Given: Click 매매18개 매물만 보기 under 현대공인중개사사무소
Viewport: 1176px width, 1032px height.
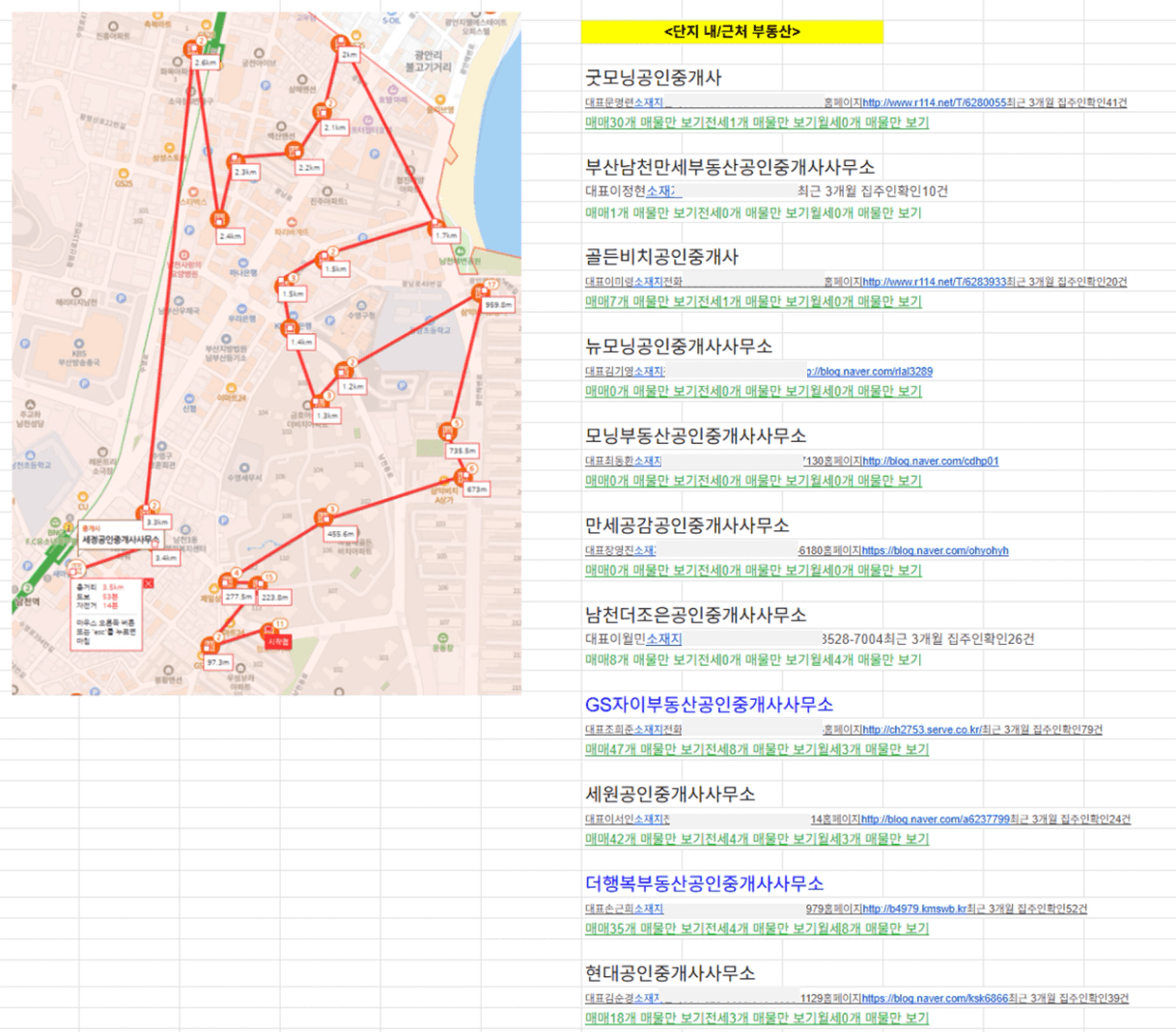Looking at the screenshot, I should point(647,1018).
